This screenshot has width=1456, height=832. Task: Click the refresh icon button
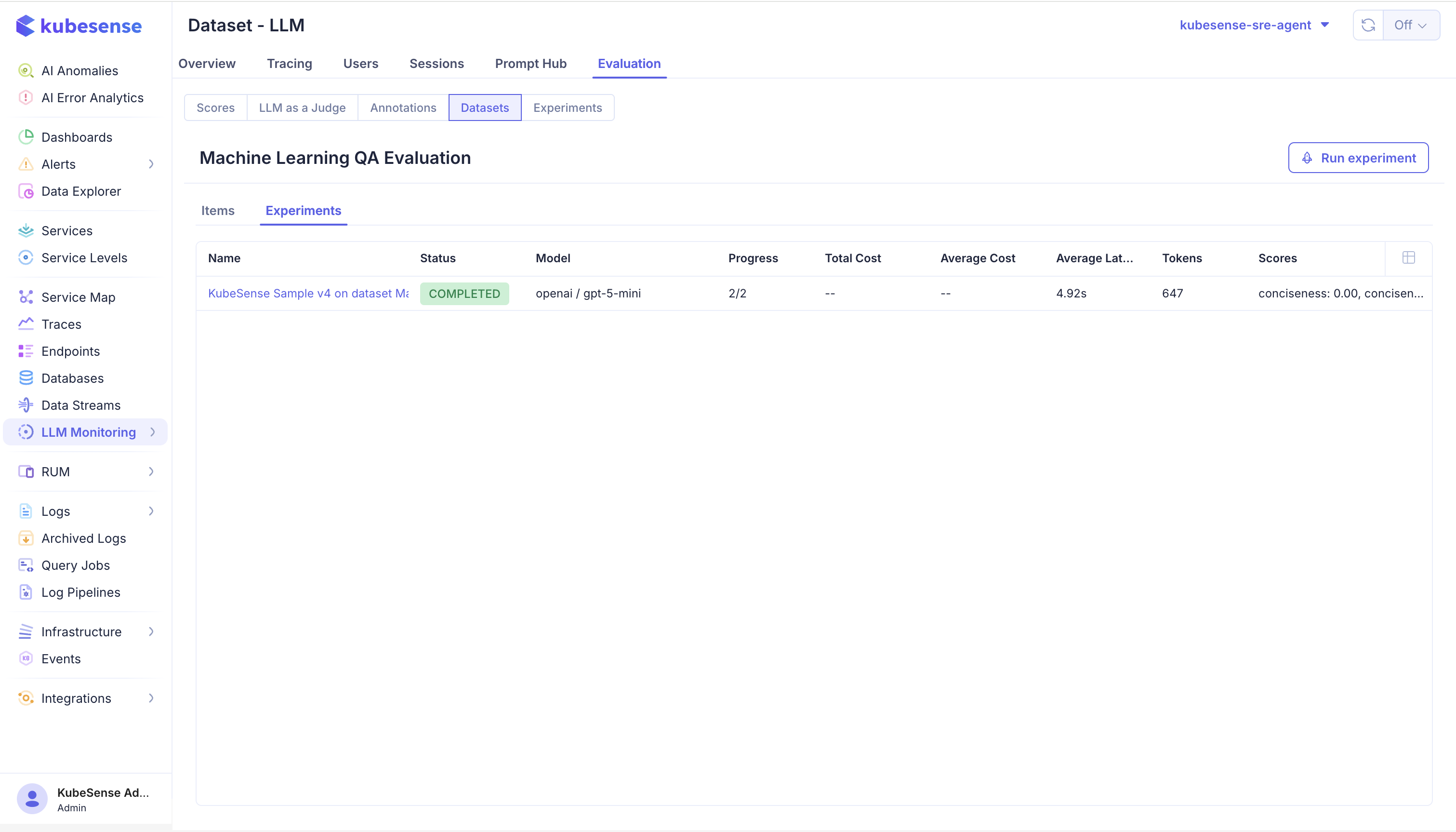[x=1368, y=25]
